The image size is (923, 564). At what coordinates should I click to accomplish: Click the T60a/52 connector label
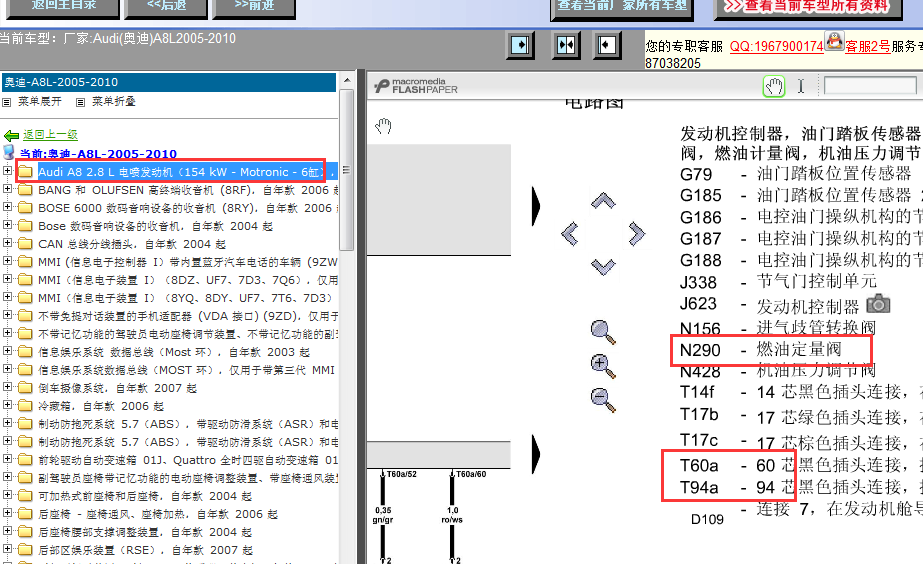click(x=401, y=474)
